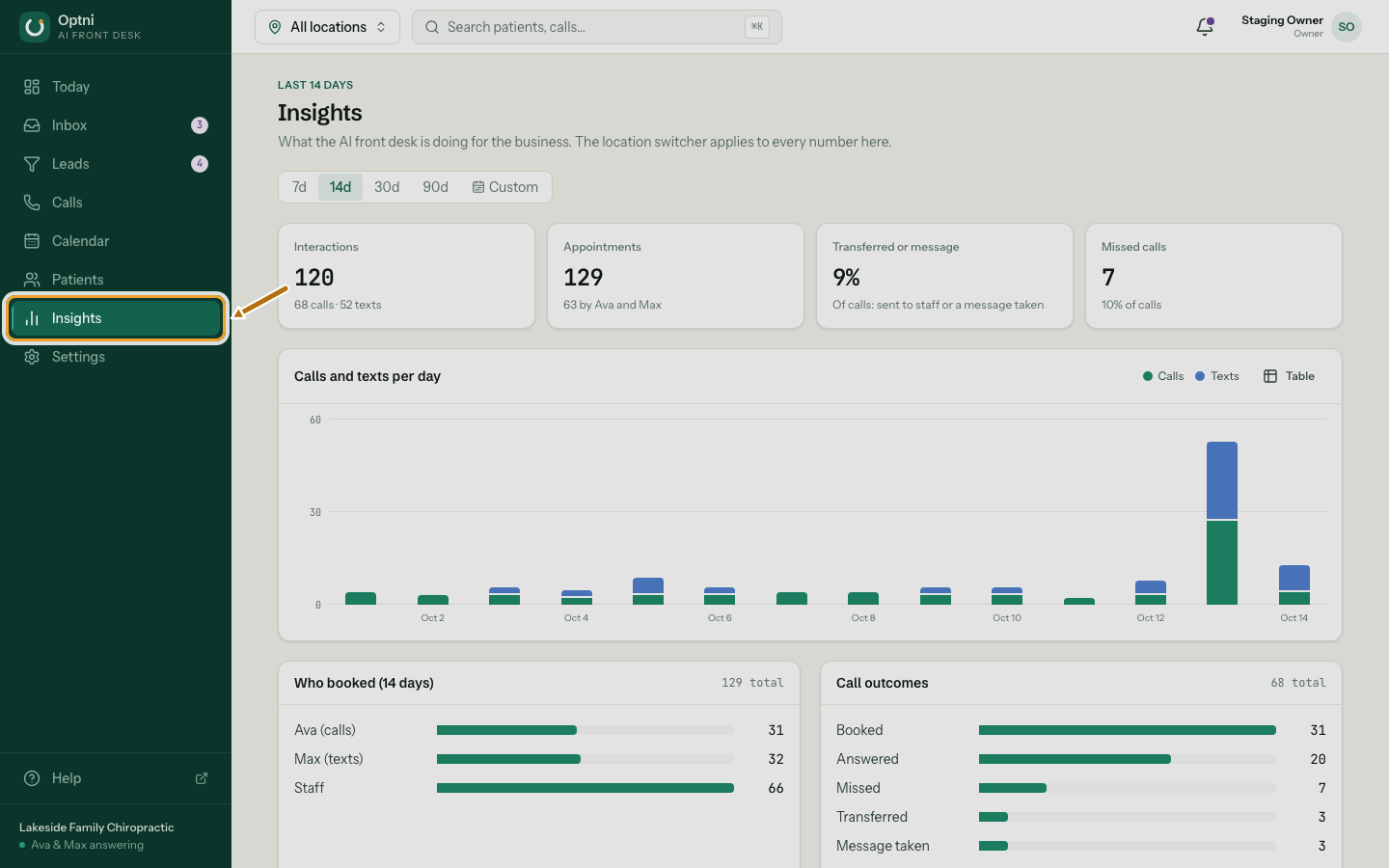Click the Interactions stat card

pos(406,276)
